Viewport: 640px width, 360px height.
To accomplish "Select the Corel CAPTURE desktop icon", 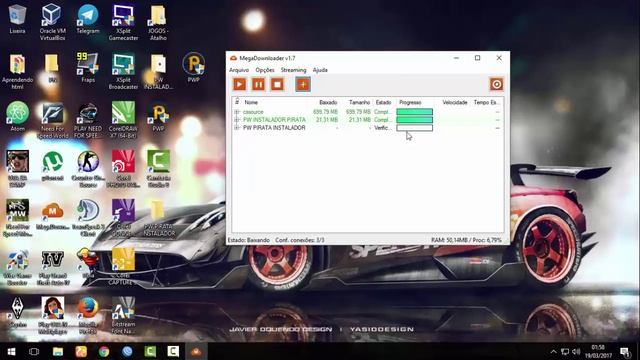I will tap(123, 267).
